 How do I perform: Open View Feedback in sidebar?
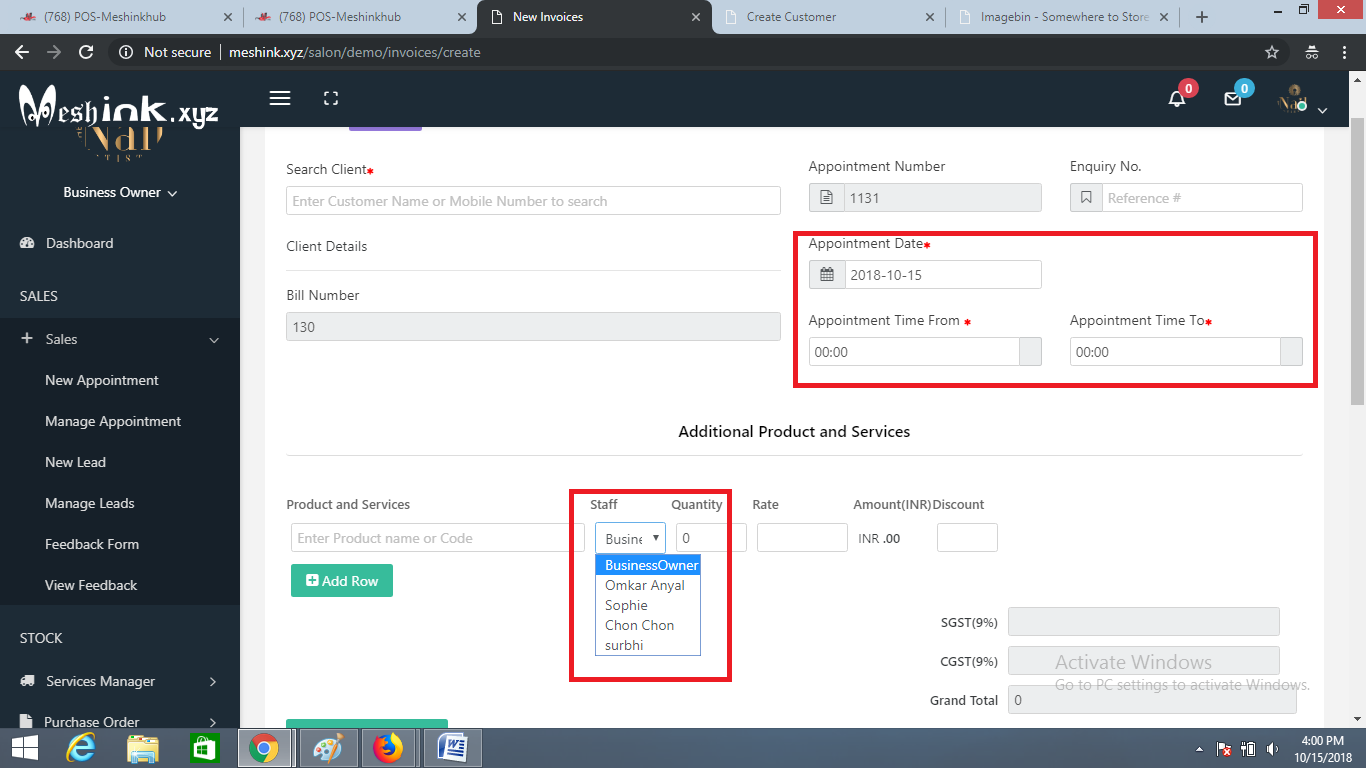pyautogui.click(x=91, y=585)
